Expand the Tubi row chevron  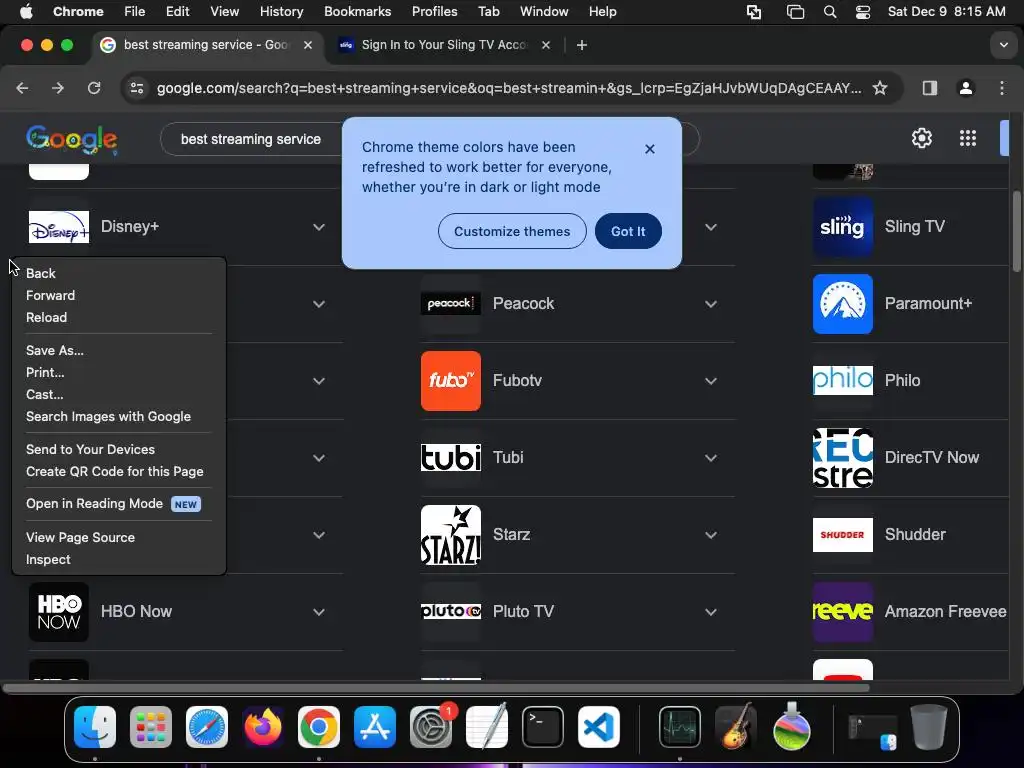point(711,458)
